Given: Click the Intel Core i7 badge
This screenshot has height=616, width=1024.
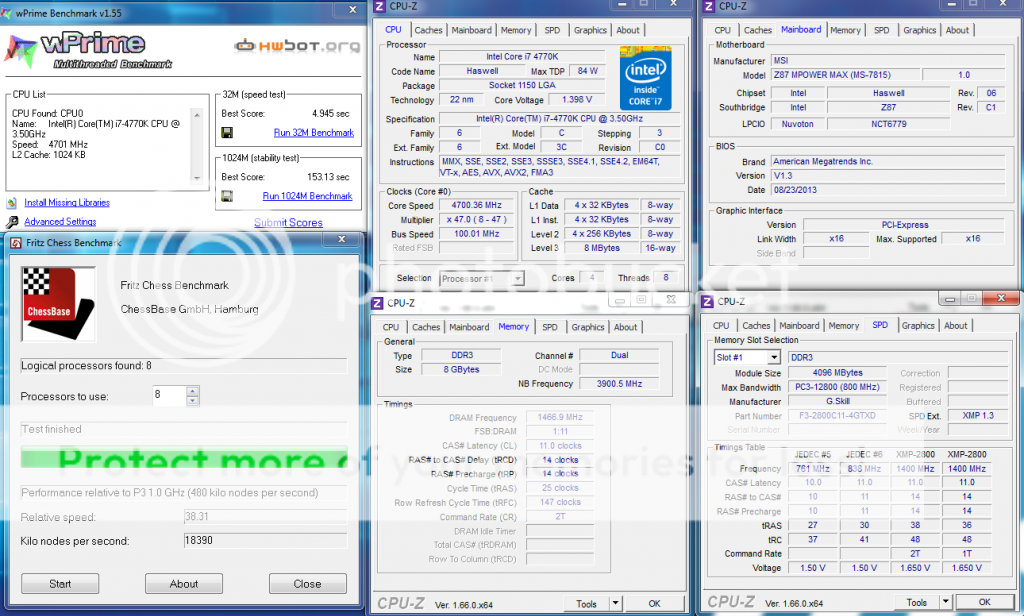Looking at the screenshot, I should pyautogui.click(x=646, y=79).
